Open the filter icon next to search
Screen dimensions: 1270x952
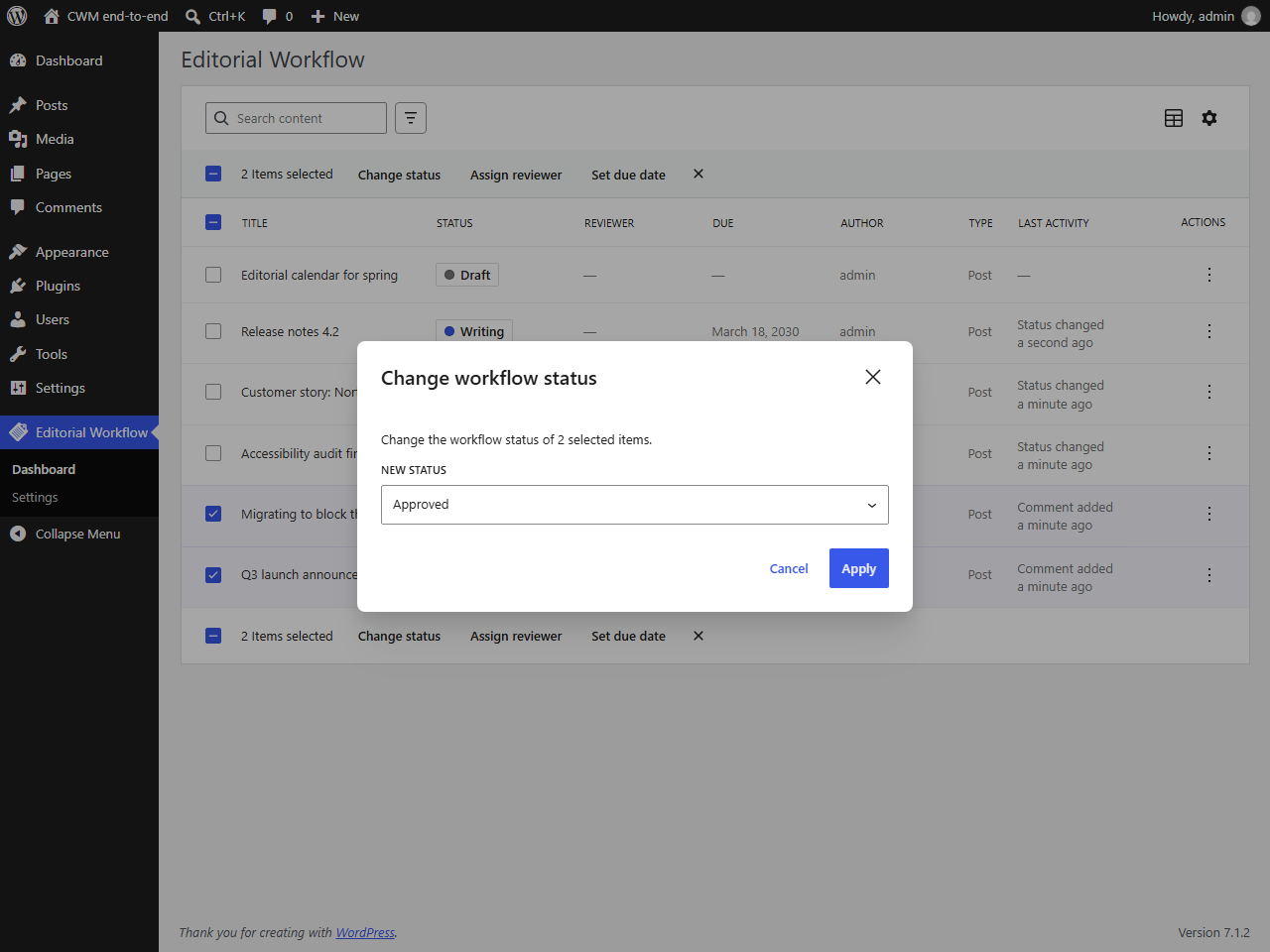click(411, 118)
